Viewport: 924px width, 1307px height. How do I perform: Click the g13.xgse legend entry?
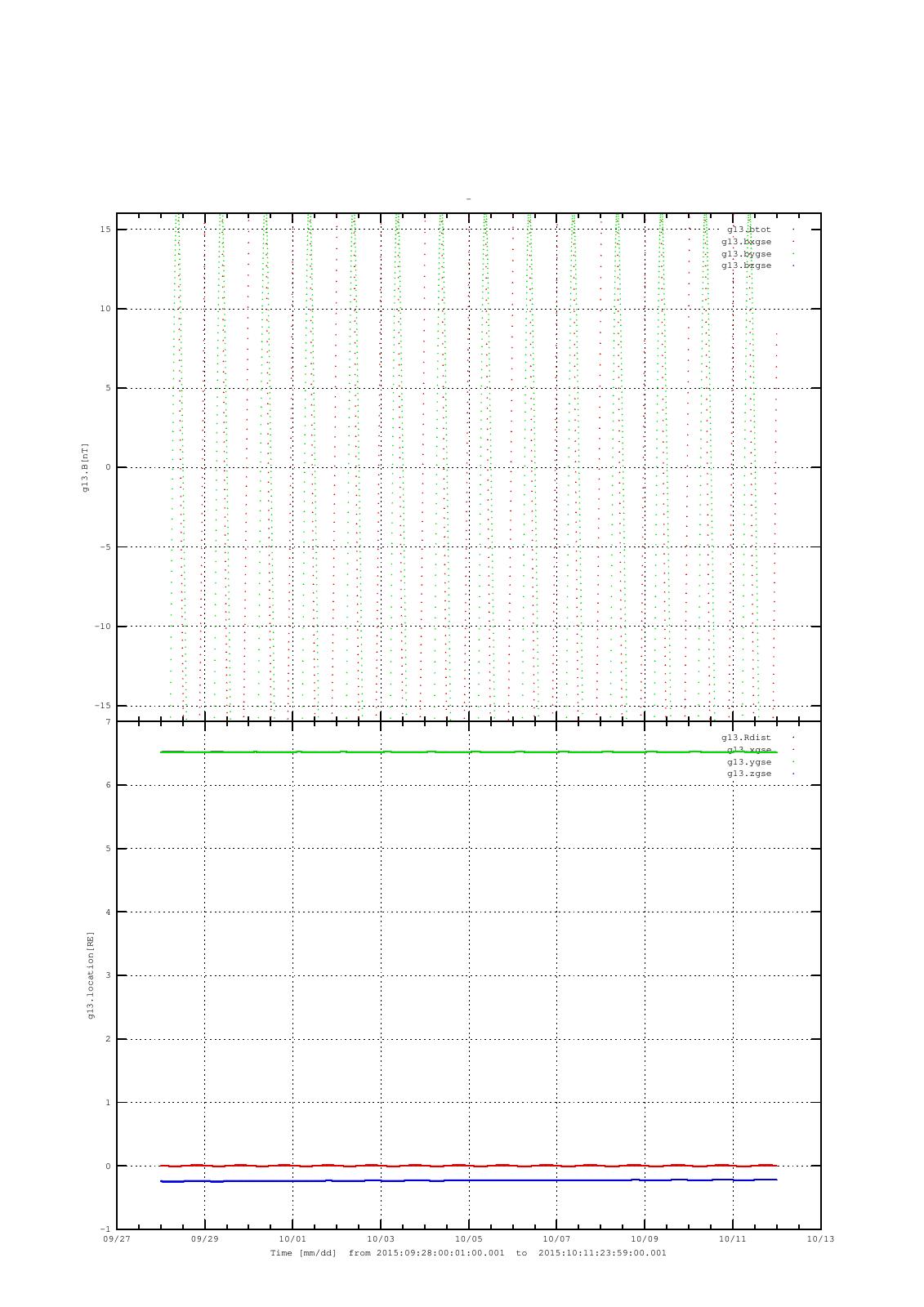(x=748, y=750)
